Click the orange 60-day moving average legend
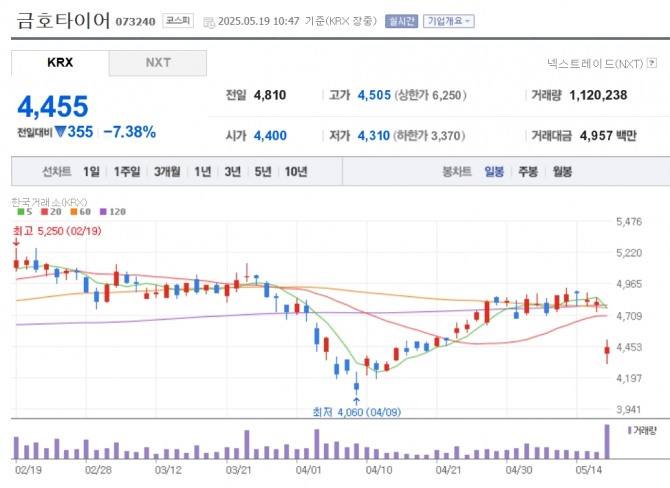The height and width of the screenshot is (488, 670). coord(79,211)
